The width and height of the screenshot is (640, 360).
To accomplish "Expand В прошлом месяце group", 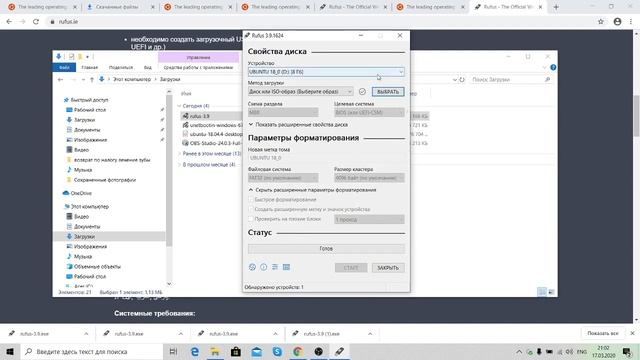I will (x=179, y=165).
